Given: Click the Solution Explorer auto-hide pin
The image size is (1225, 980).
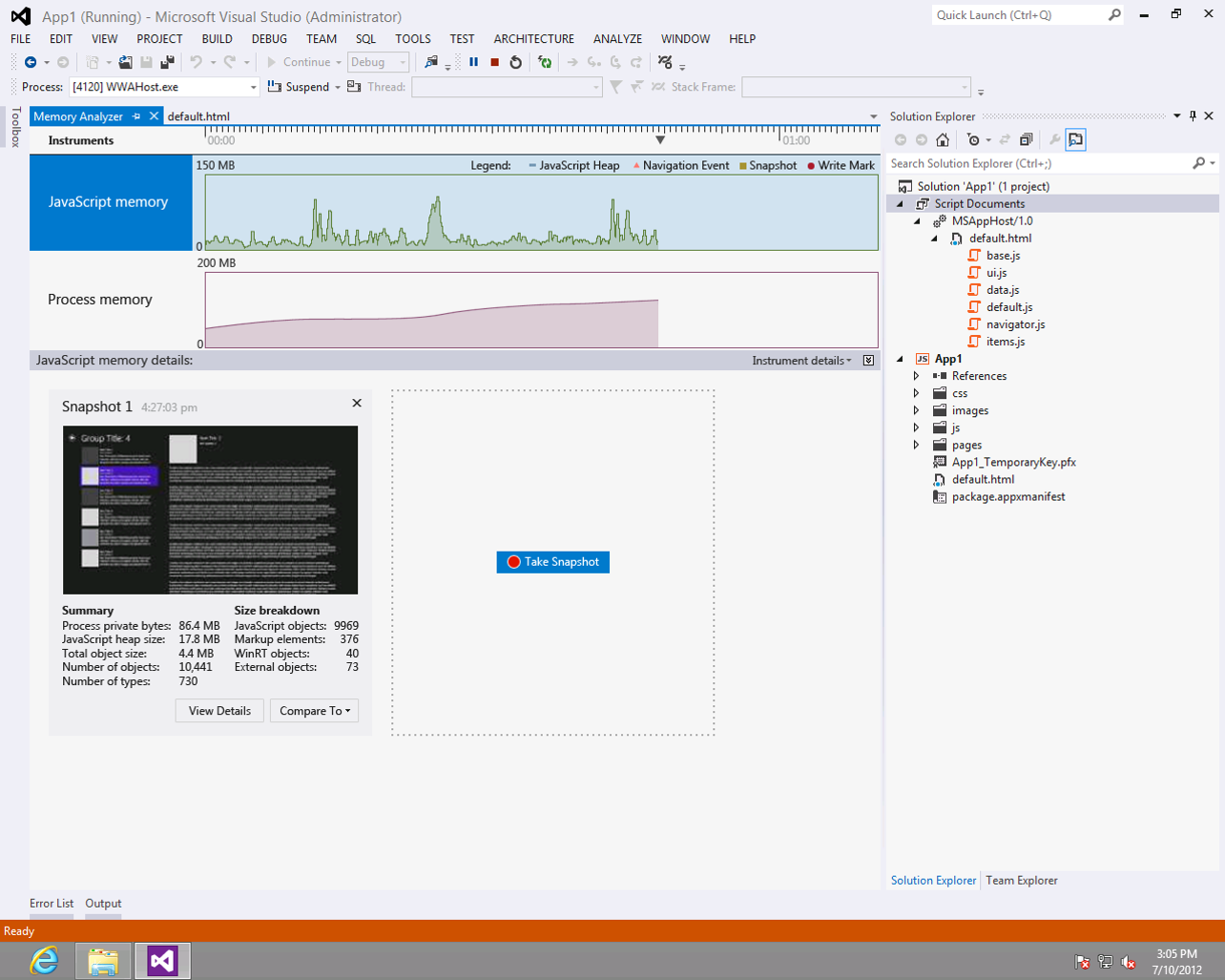Looking at the screenshot, I should pos(1193,116).
